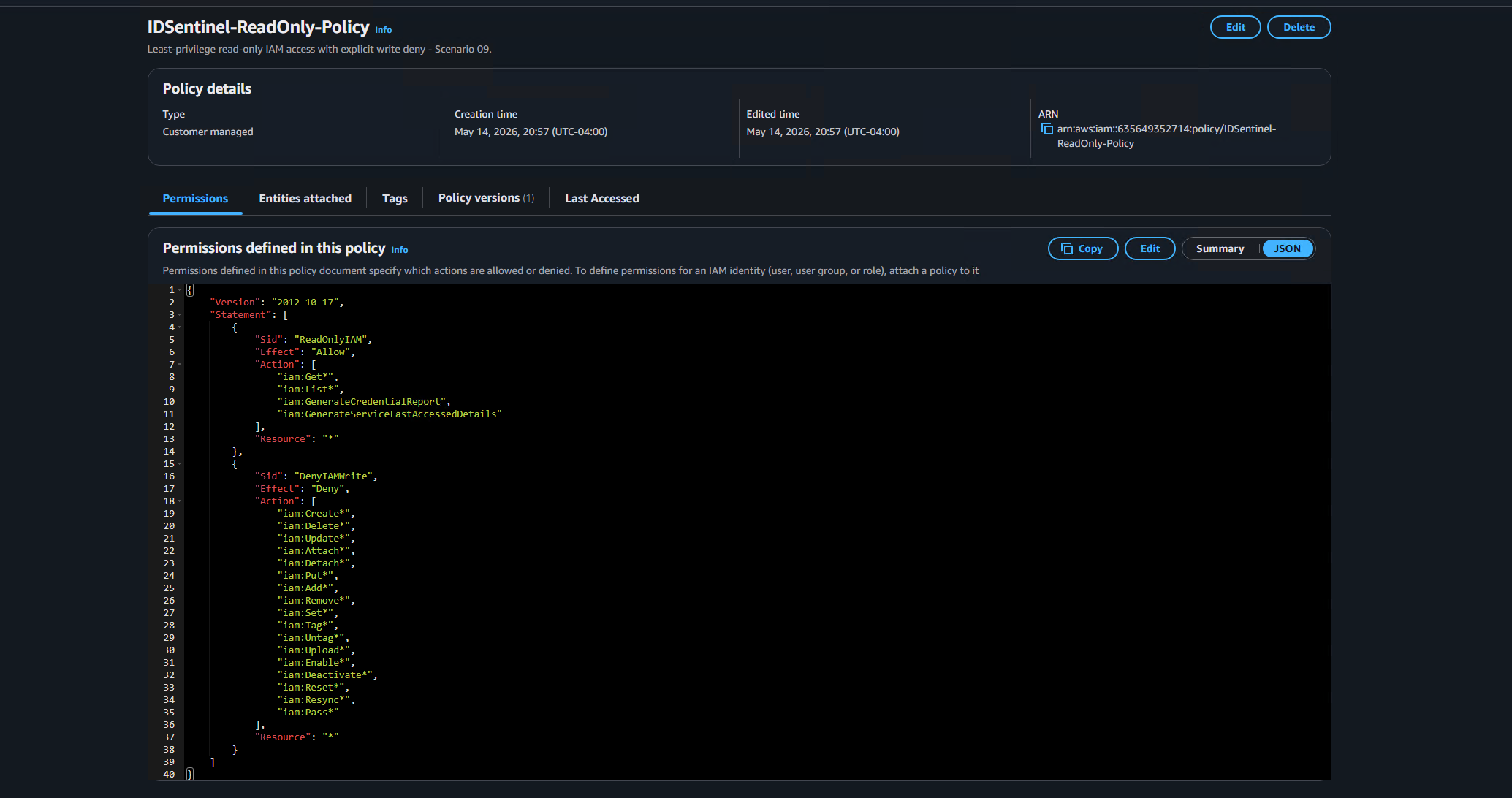Click the "Effect": "Deny" line

tap(302, 489)
